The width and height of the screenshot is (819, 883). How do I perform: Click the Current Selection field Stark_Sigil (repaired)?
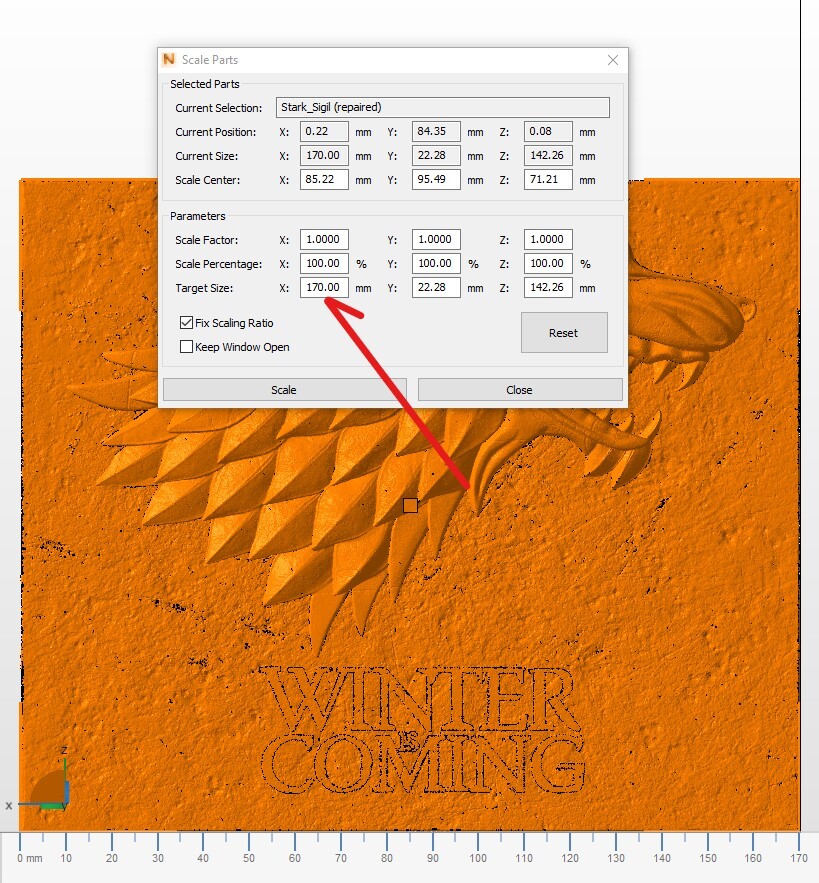click(443, 107)
